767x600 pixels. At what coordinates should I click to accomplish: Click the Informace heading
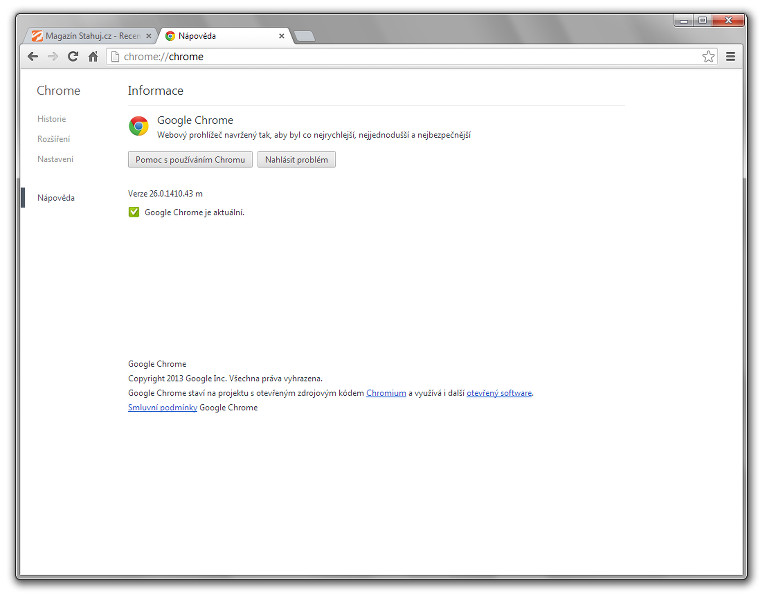tap(156, 90)
